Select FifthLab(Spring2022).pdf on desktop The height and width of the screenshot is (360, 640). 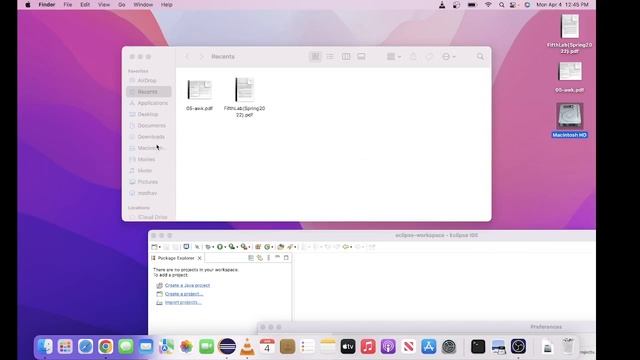coord(570,26)
